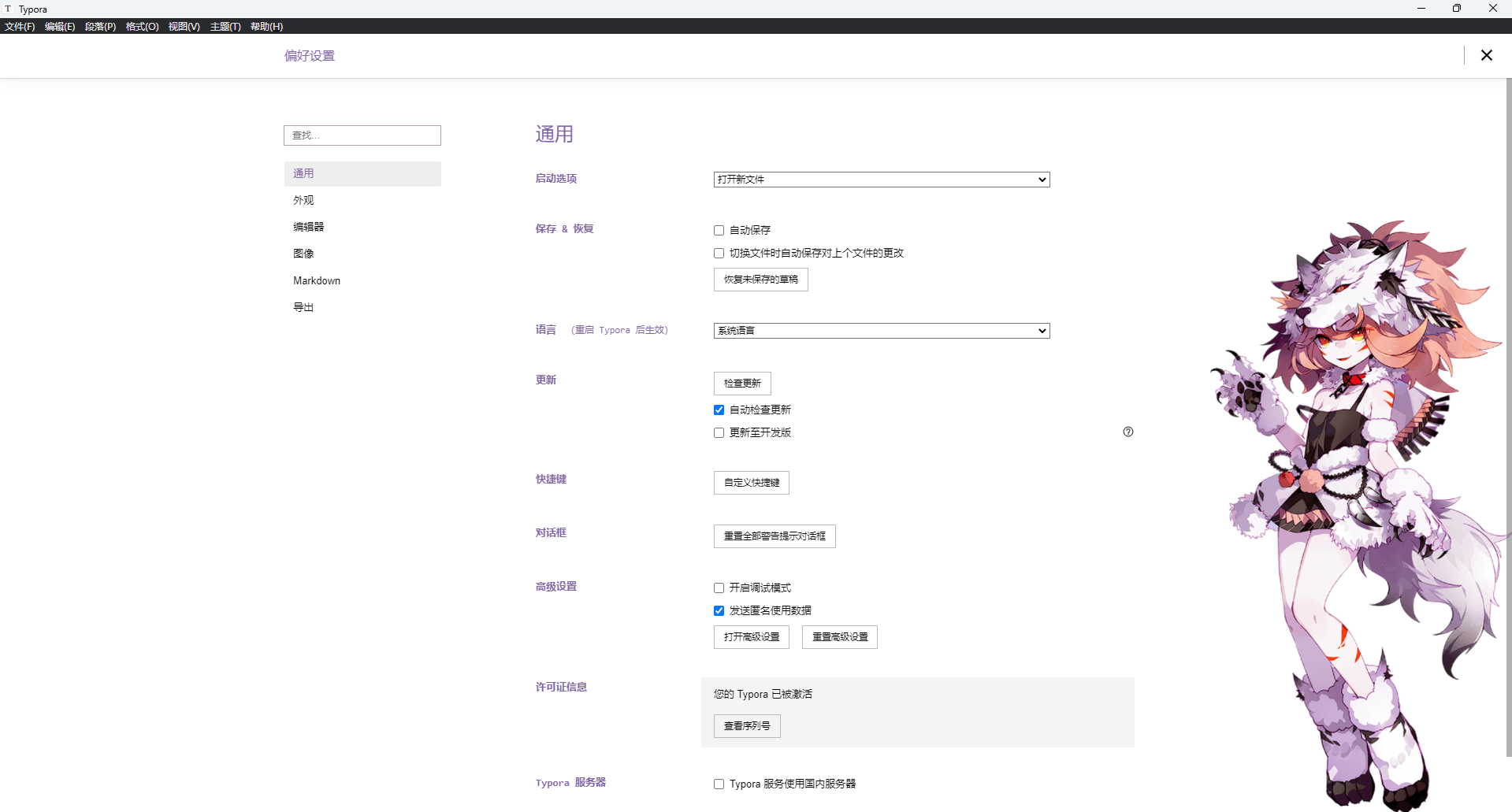Click the Typora app icon in title bar

tap(8, 9)
